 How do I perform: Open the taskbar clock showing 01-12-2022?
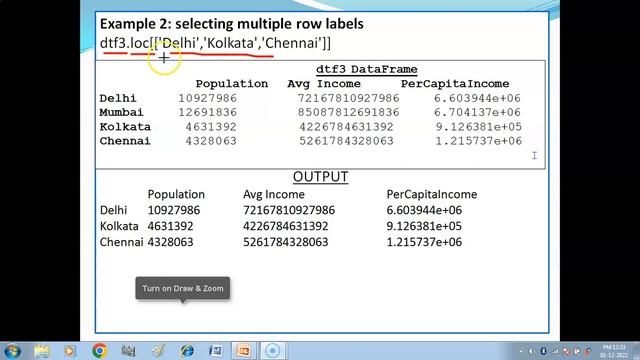pyautogui.click(x=615, y=351)
